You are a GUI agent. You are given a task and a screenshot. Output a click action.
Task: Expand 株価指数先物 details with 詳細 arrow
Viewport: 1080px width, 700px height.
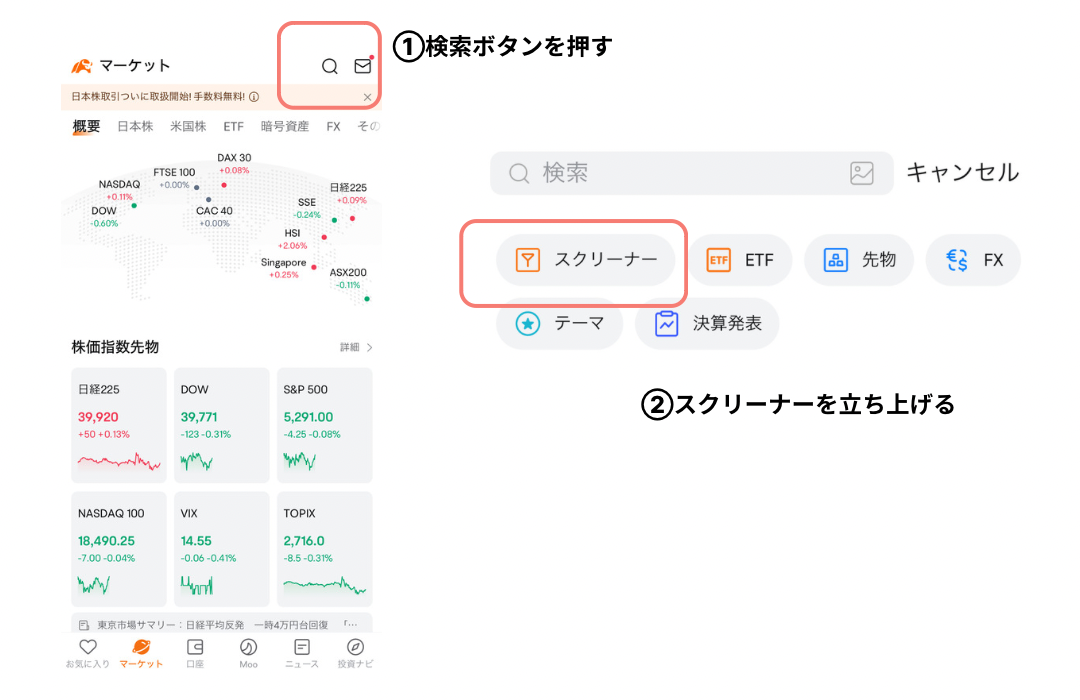[357, 347]
